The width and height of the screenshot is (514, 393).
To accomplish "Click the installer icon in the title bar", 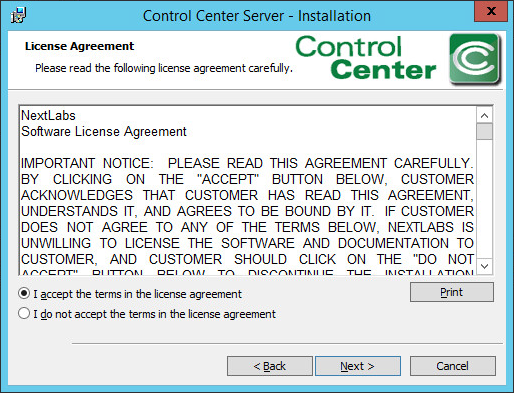I will click(x=18, y=15).
